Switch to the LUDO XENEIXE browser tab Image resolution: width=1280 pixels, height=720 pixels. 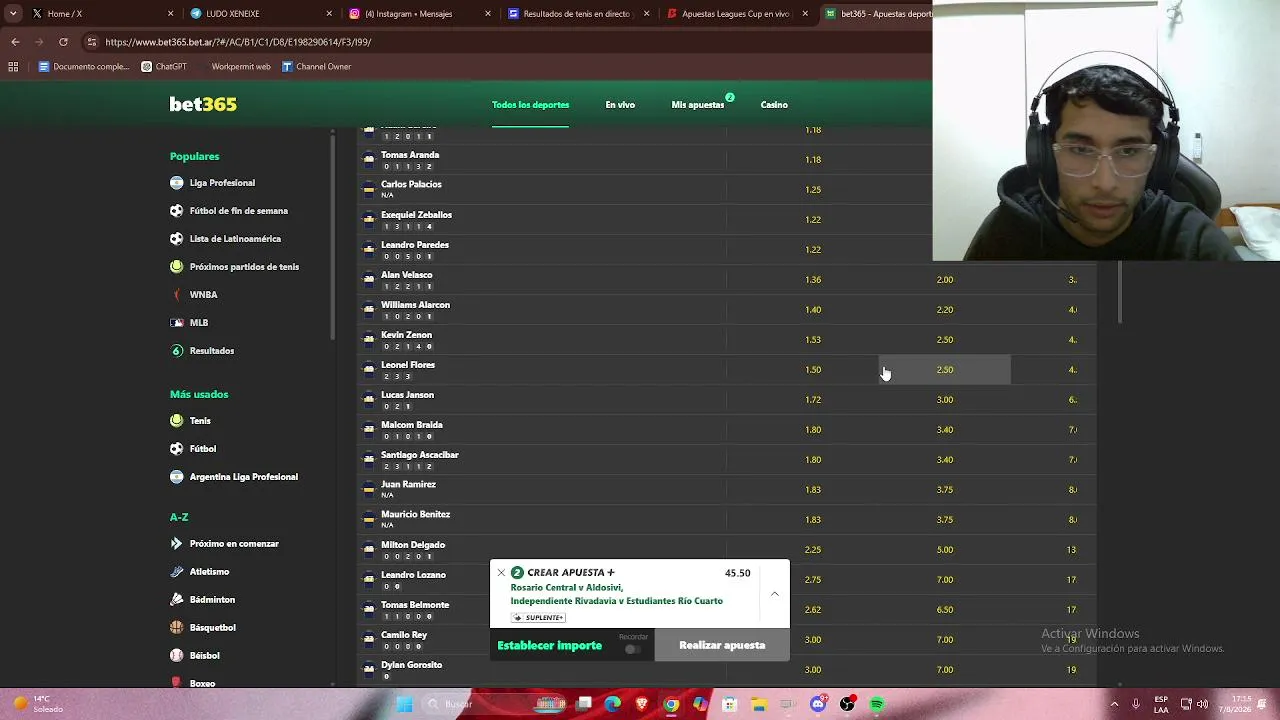[x=260, y=14]
